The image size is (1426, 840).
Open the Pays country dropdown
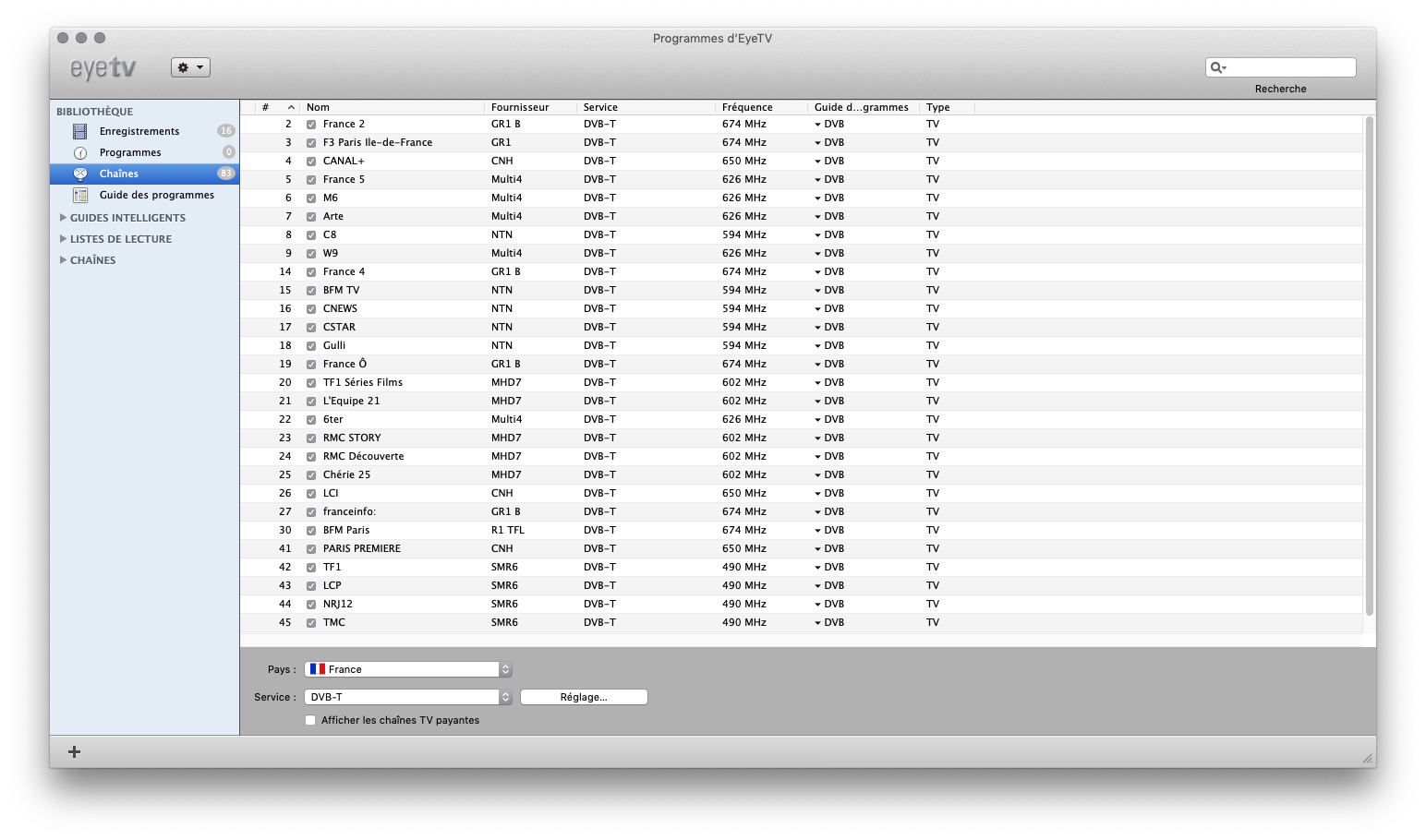[408, 669]
